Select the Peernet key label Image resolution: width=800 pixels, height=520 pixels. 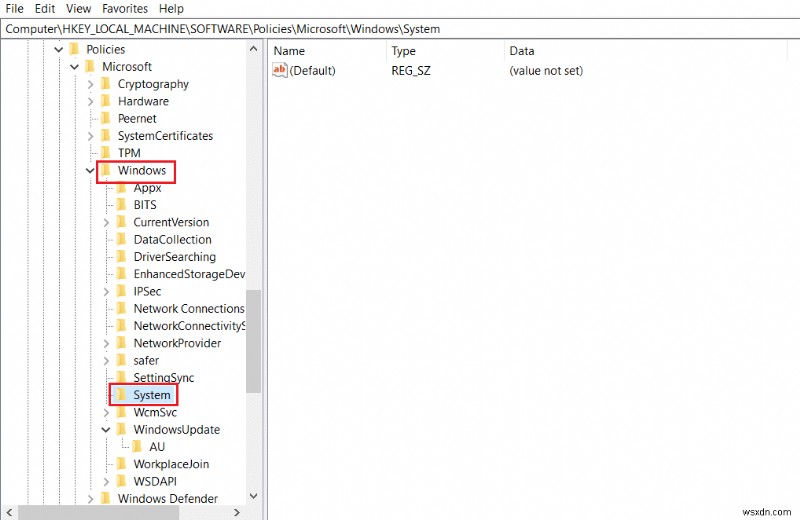coord(137,118)
